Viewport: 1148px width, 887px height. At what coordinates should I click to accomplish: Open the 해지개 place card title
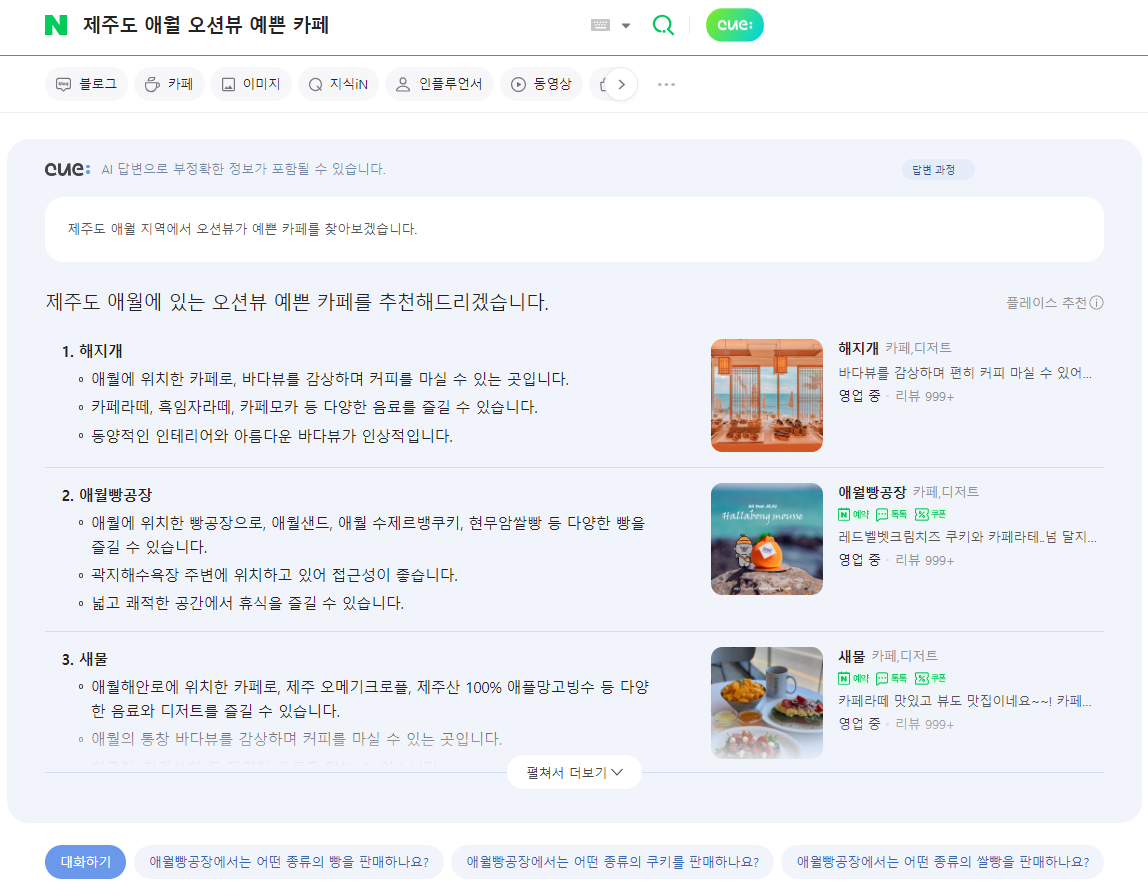coord(858,348)
